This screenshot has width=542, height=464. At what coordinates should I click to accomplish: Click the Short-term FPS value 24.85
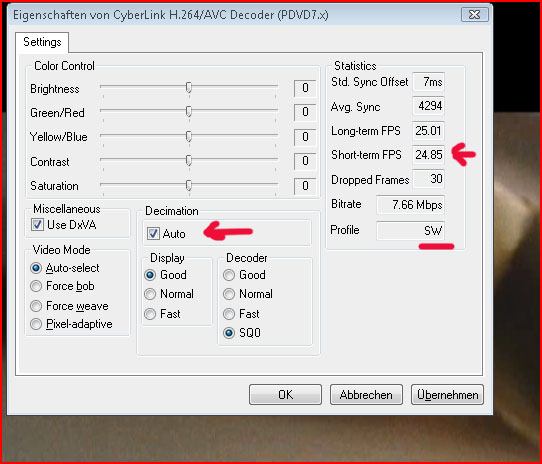point(428,155)
